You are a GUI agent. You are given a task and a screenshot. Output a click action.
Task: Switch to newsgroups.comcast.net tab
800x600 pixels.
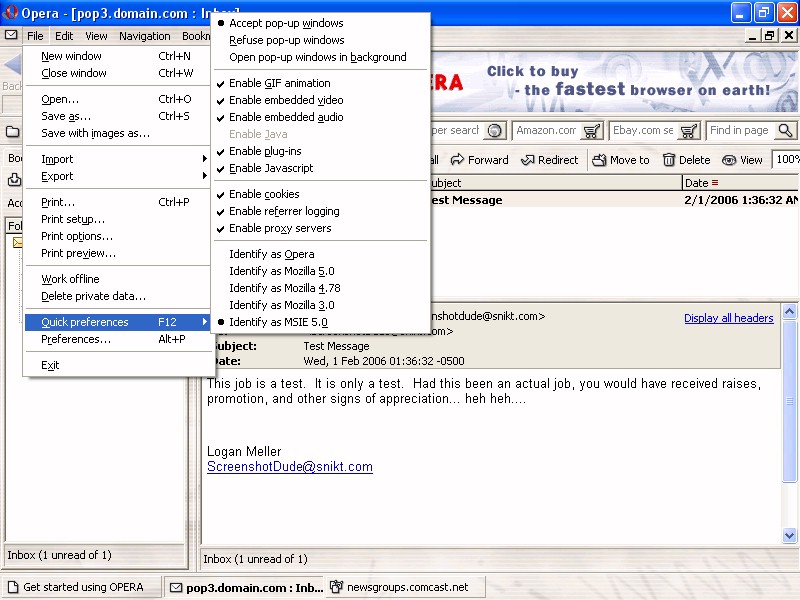tap(404, 587)
